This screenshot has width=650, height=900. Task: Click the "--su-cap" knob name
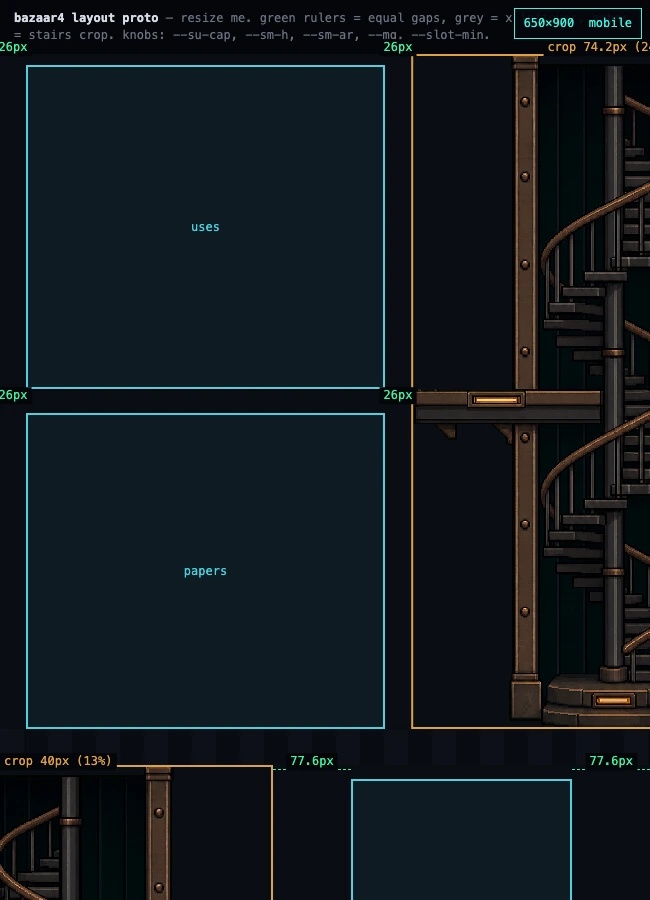click(x=204, y=35)
